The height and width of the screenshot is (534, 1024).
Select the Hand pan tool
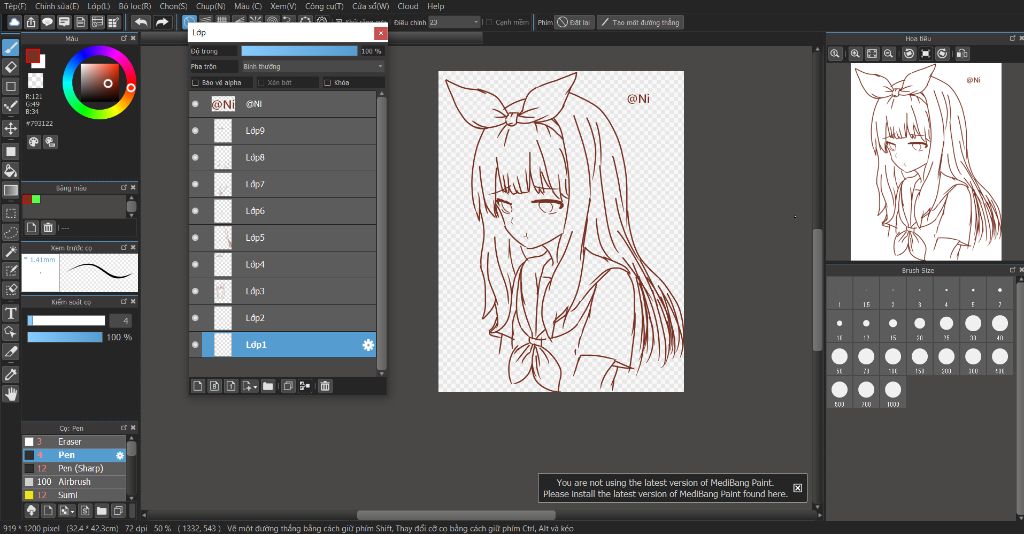tap(10, 394)
